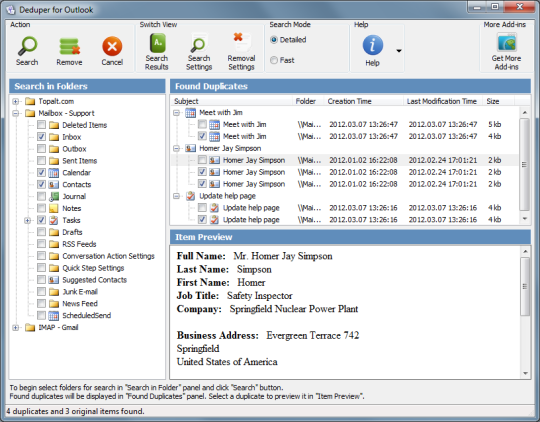
Task: Click the Item Preview scrollbar thumb
Action: point(525,287)
